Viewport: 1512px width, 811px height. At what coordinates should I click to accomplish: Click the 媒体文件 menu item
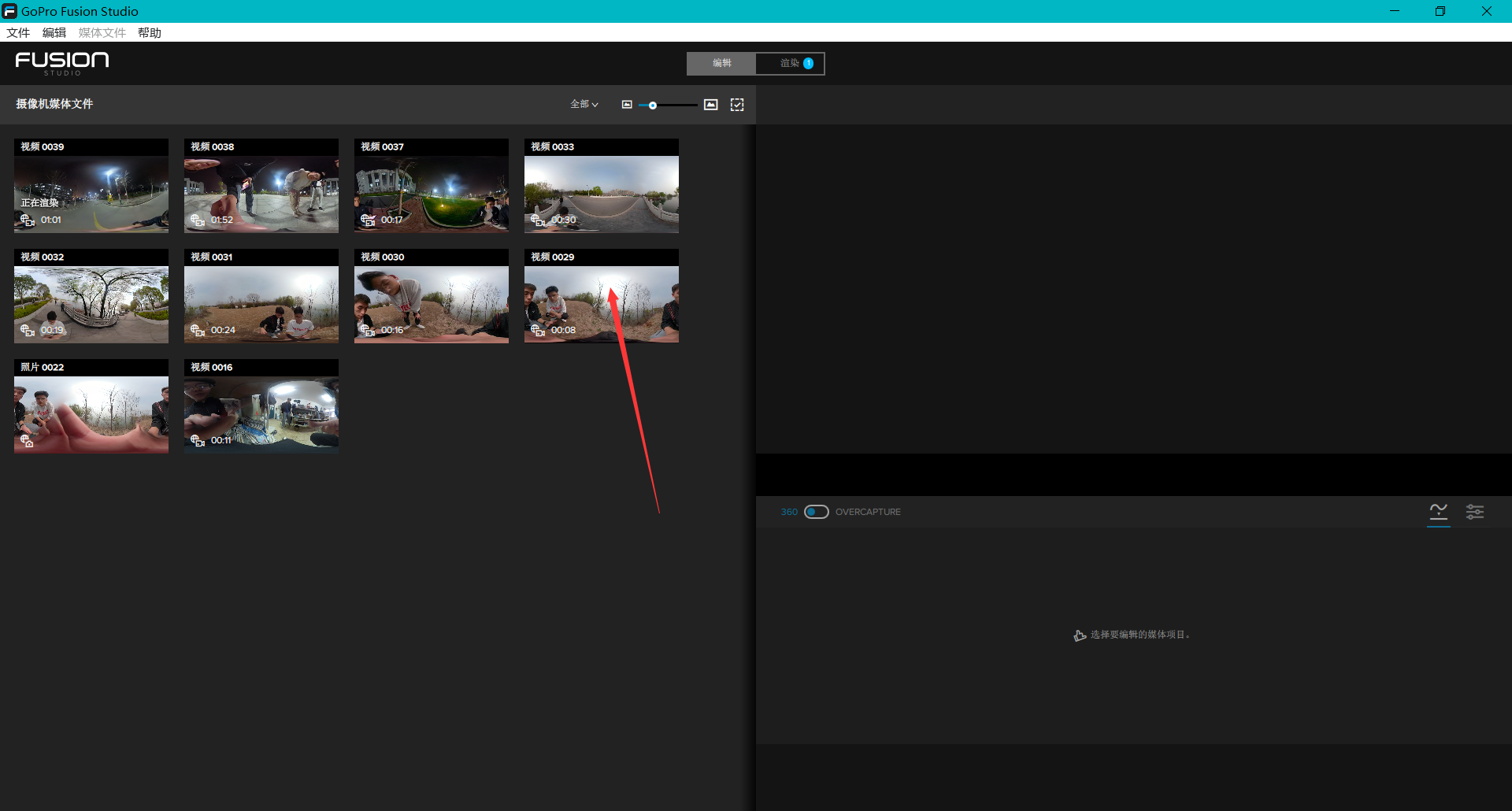coord(102,32)
